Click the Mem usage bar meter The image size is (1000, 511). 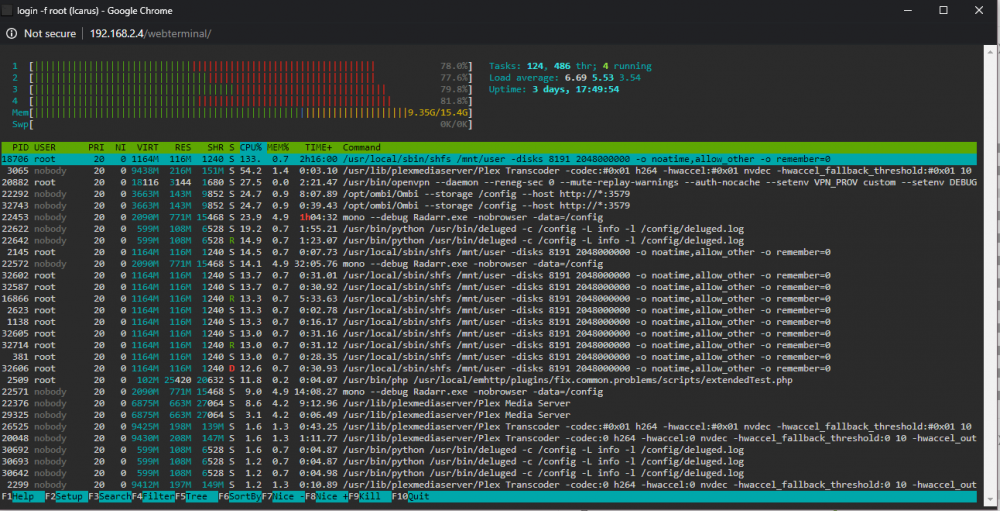coord(242,112)
